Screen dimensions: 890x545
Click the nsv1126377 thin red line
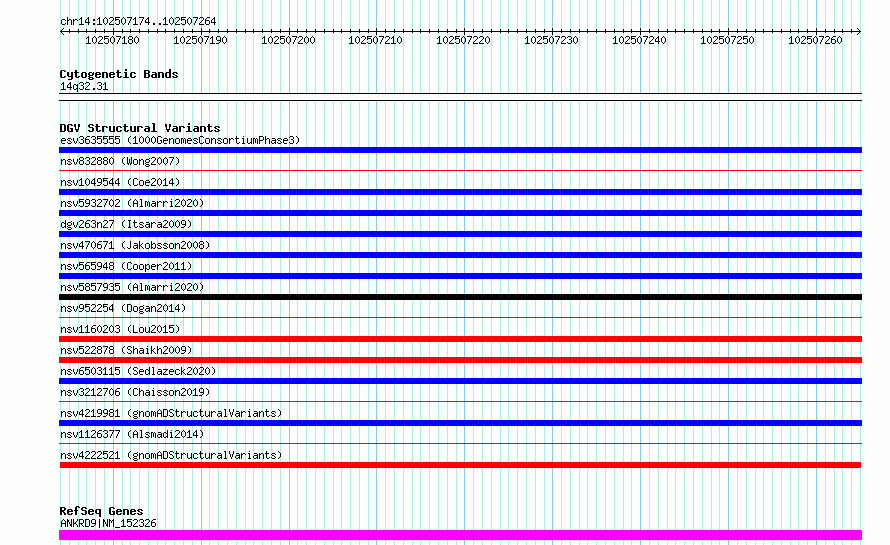[460, 443]
